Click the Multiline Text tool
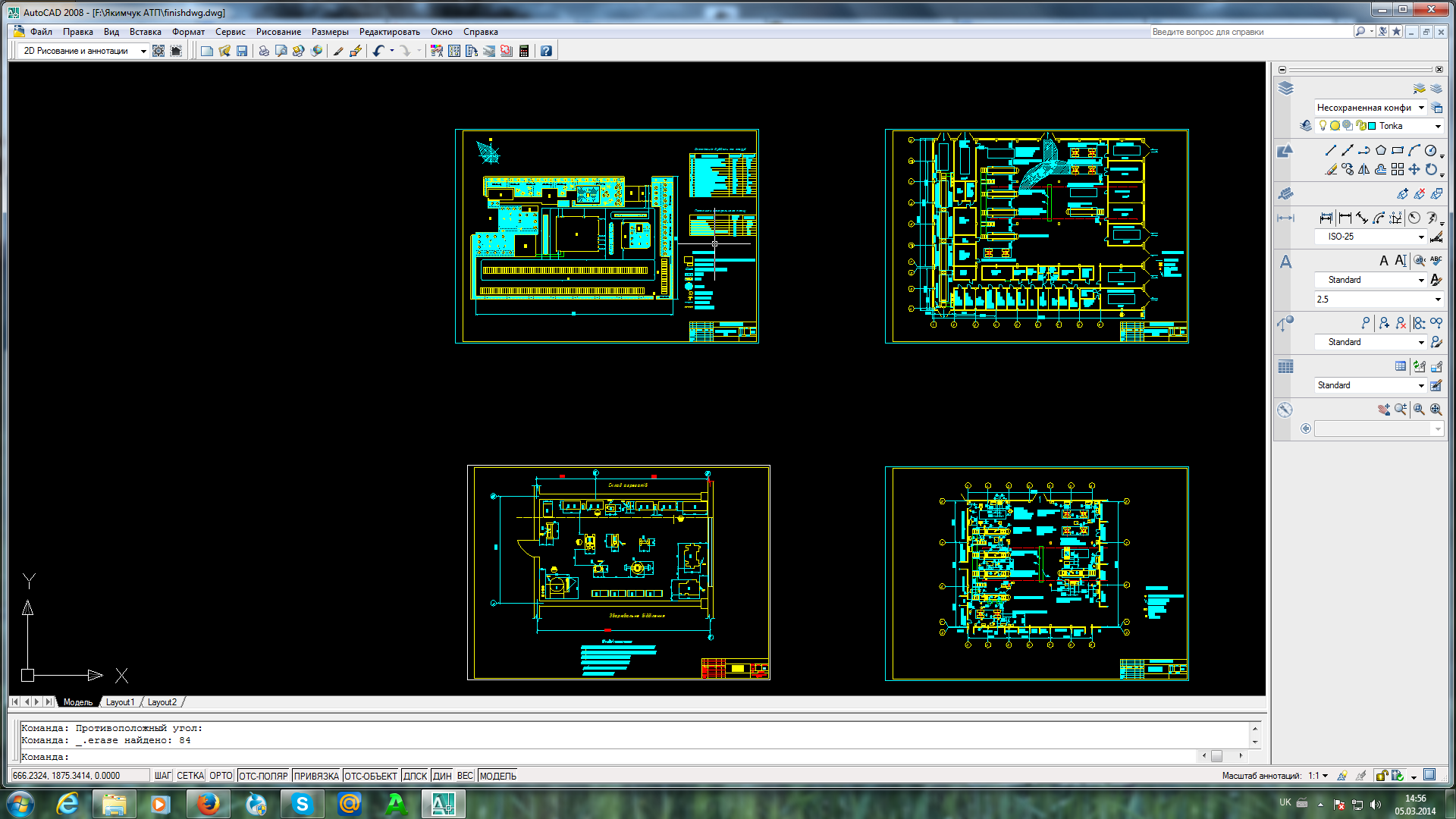Viewport: 1456px width, 819px height. [x=1384, y=260]
